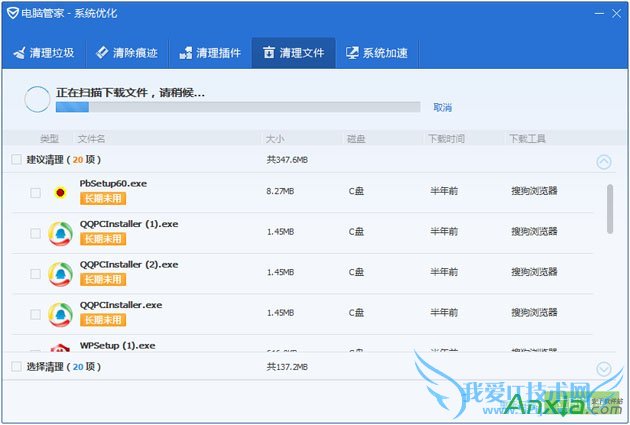Screen dimensions: 630x425
Task: Cancel the scan with 取消 link
Action: [442, 107]
